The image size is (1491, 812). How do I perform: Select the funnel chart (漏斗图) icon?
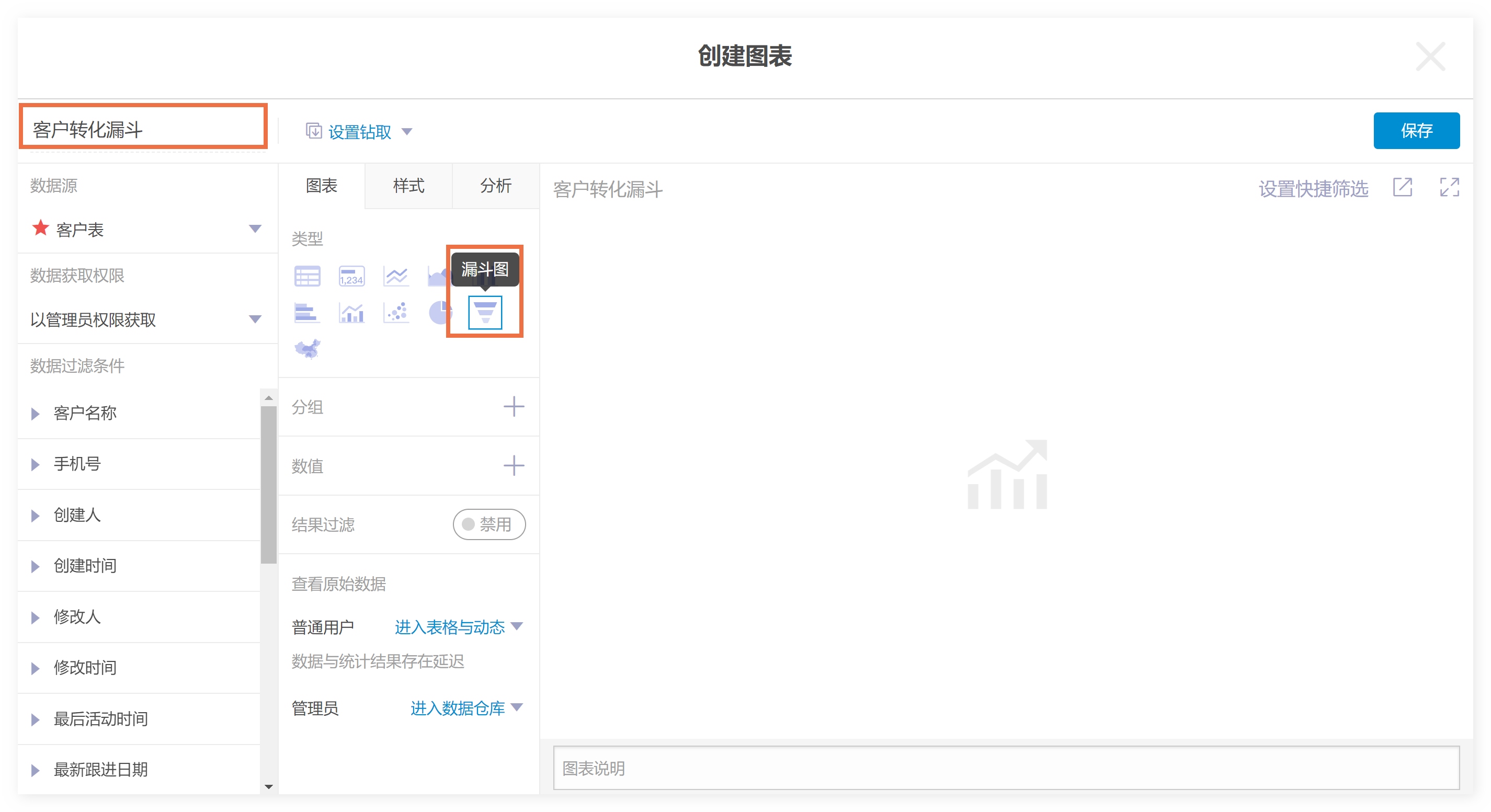pyautogui.click(x=484, y=313)
